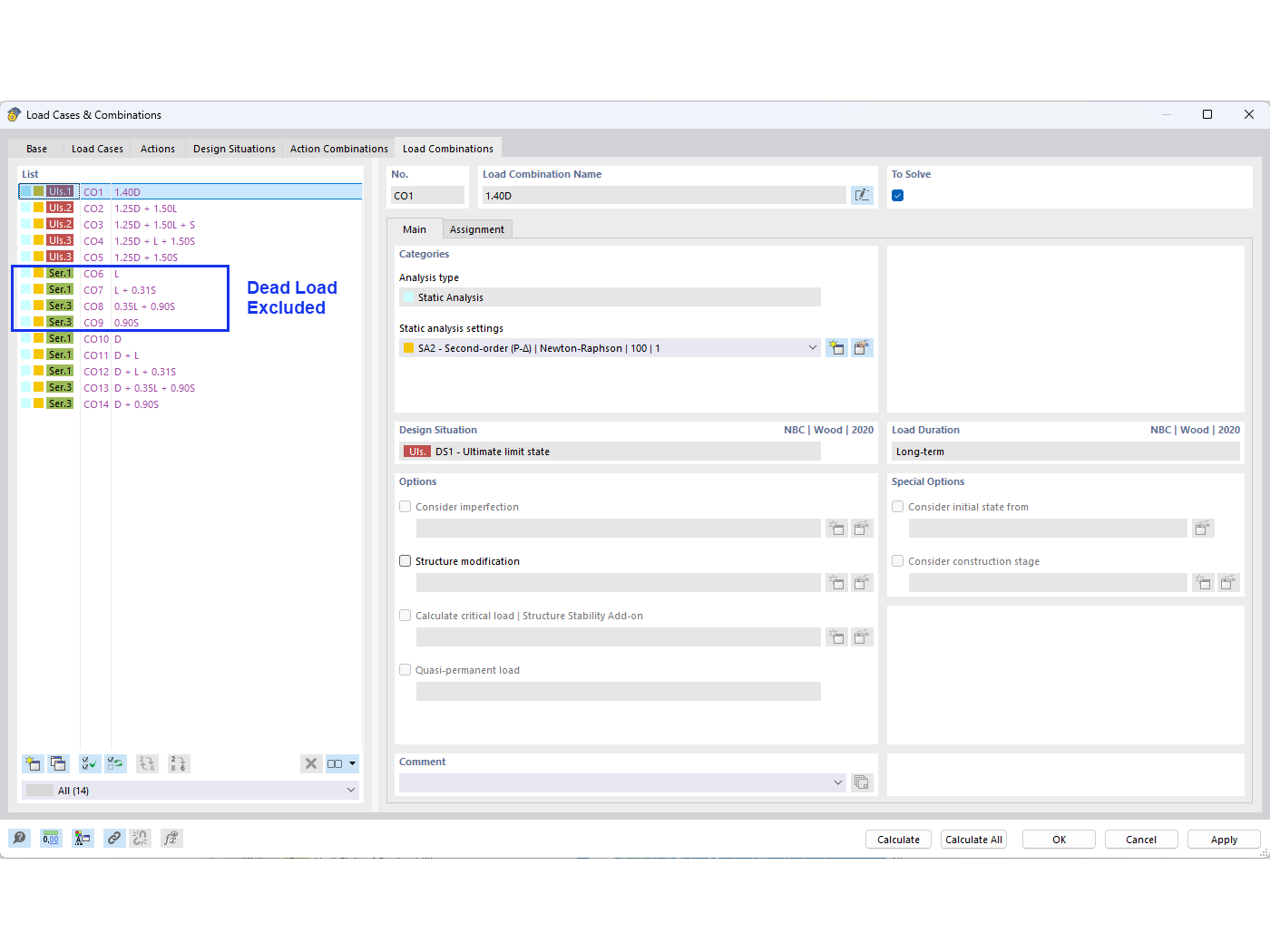Open the search magnifier icon at bottom left

click(19, 838)
